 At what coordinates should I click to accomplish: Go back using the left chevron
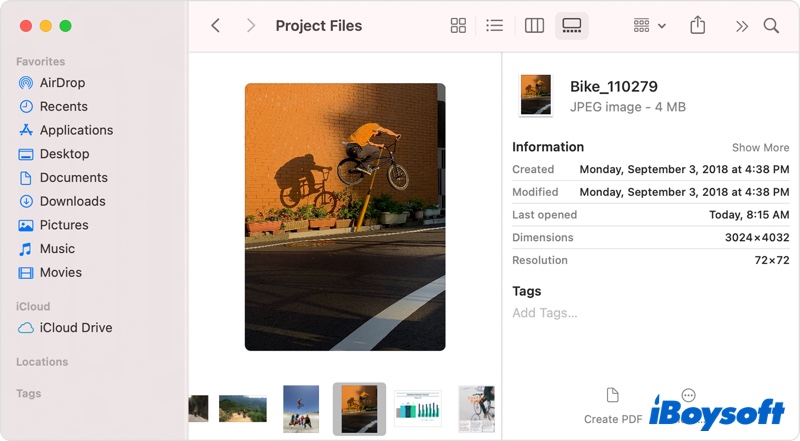215,26
